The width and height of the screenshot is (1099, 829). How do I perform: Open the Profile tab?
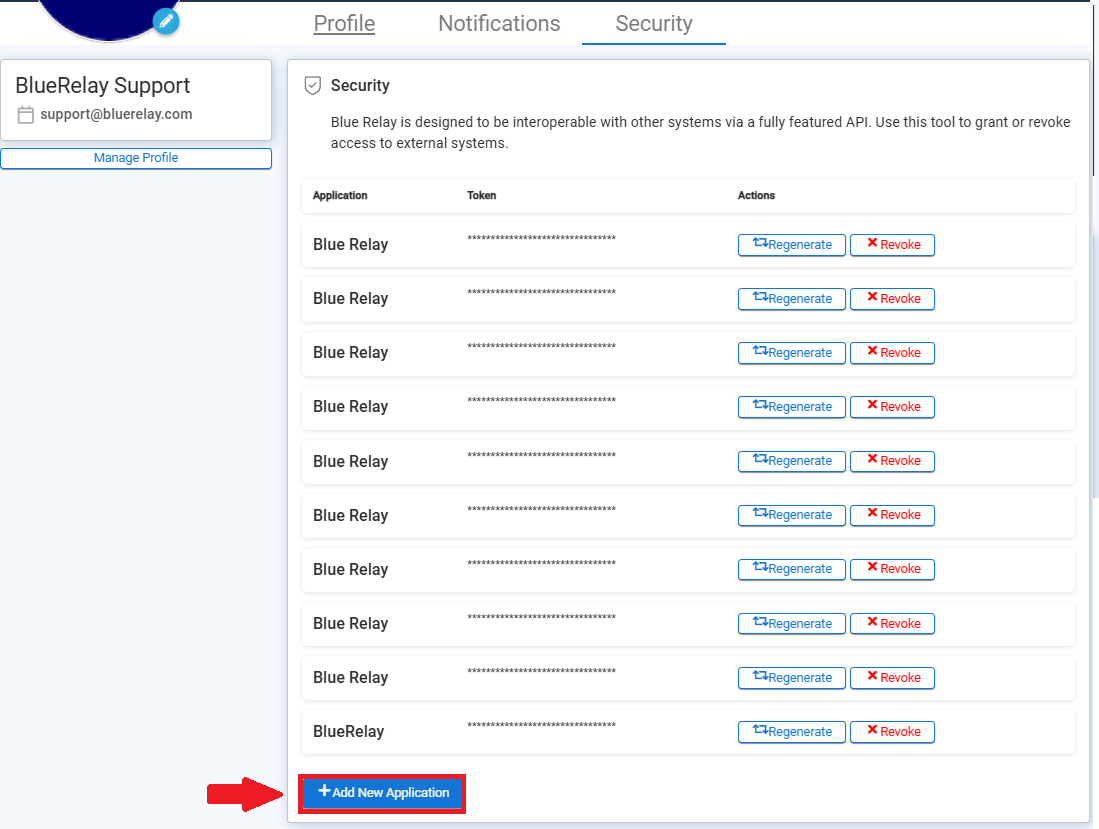tap(344, 23)
